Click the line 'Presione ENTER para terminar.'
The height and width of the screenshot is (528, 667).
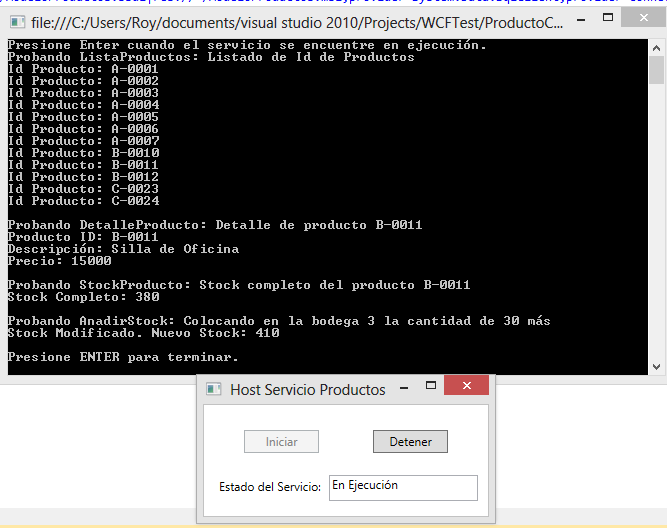click(123, 357)
